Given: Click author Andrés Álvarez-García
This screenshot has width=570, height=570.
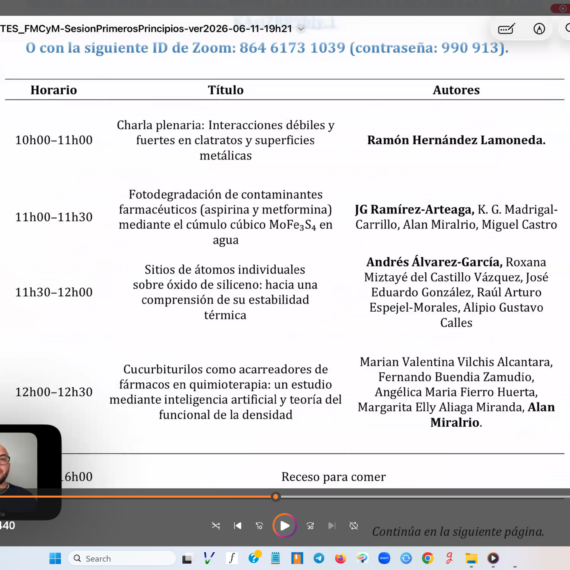Looking at the screenshot, I should [x=434, y=262].
